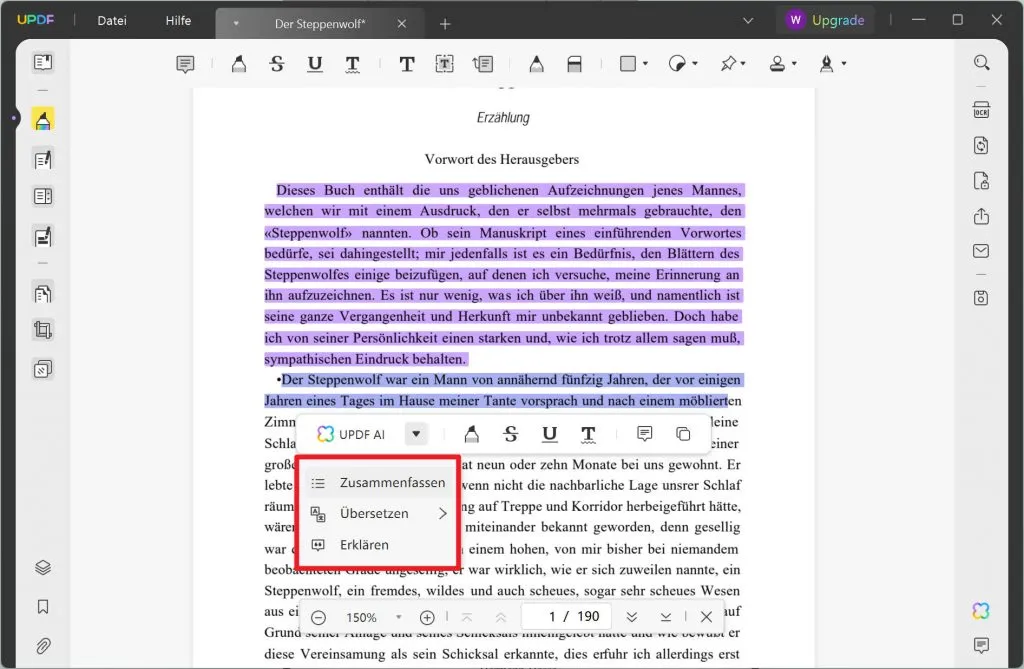This screenshot has height=669, width=1024.
Task: Close the page navigation bar
Action: (x=706, y=617)
